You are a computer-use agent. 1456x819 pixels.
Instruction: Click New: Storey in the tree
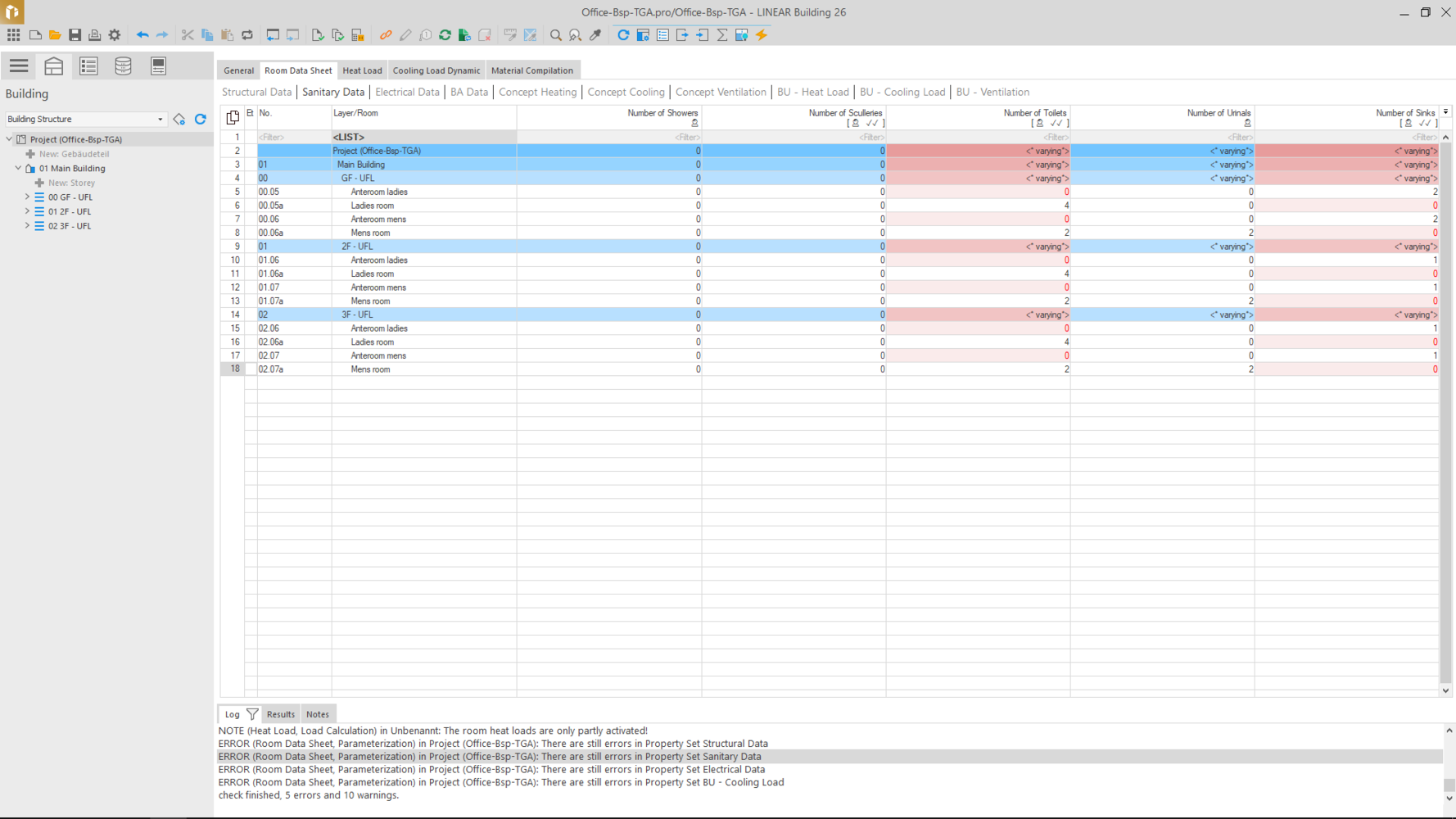click(71, 183)
